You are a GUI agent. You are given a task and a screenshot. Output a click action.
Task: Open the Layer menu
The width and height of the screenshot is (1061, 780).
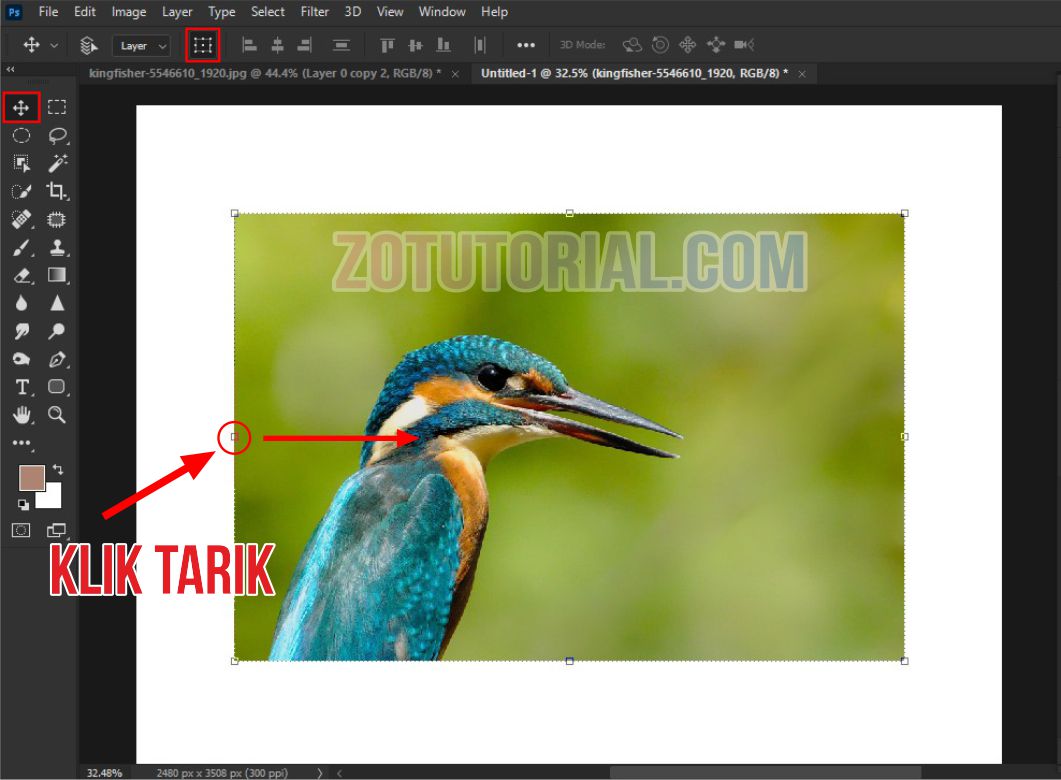tap(177, 12)
